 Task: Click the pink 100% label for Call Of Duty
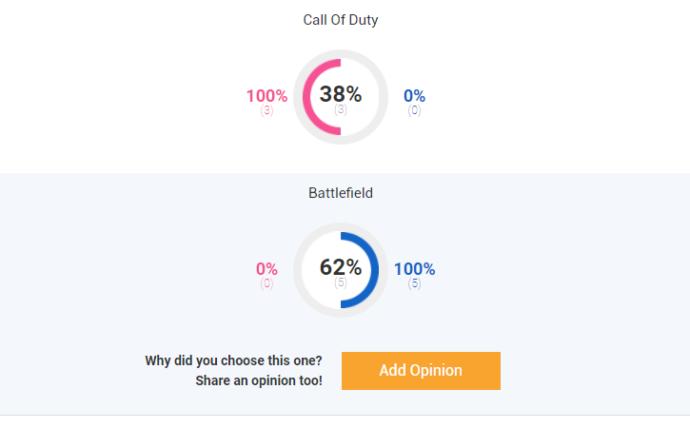click(267, 96)
